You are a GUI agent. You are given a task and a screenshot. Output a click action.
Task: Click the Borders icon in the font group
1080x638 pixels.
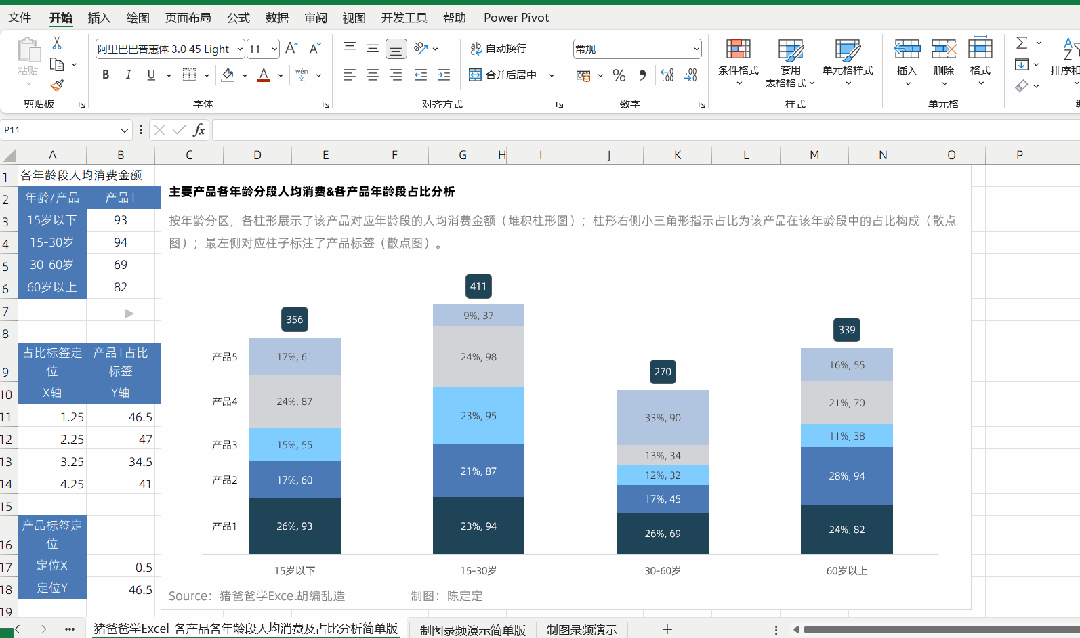(x=189, y=74)
